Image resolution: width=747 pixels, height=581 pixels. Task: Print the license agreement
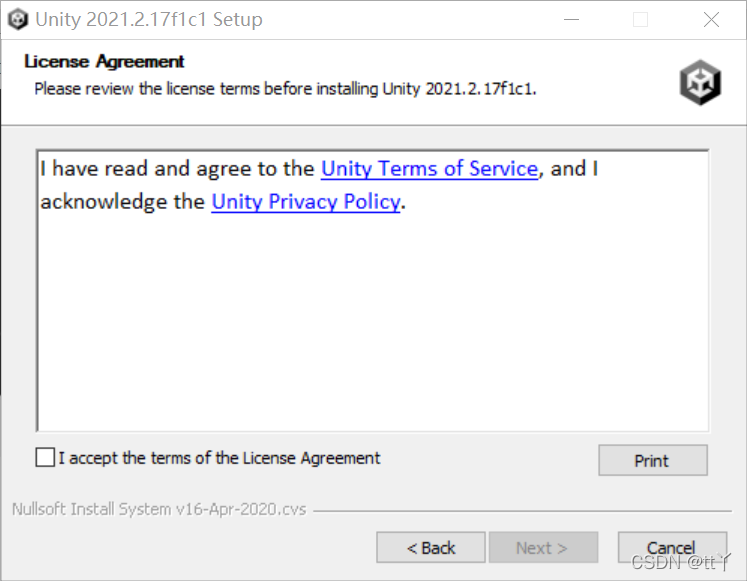tap(653, 460)
